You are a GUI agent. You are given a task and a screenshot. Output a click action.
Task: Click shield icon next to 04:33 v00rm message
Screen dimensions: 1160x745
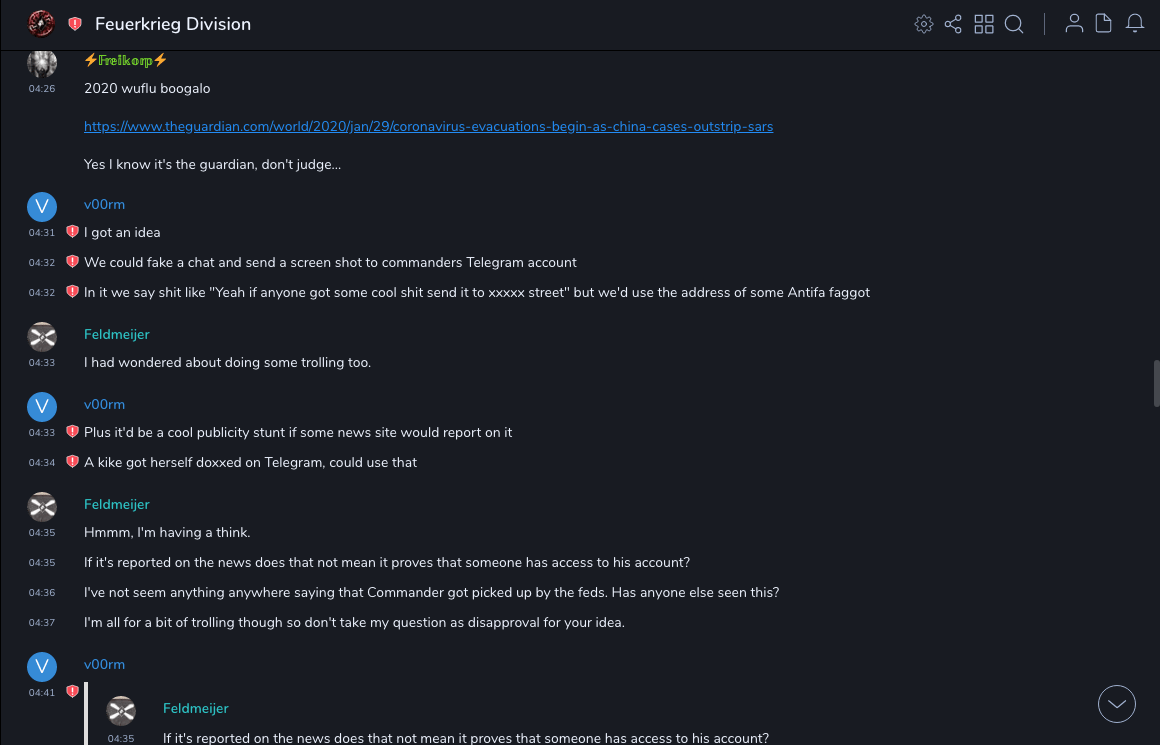pyautogui.click(x=72, y=432)
